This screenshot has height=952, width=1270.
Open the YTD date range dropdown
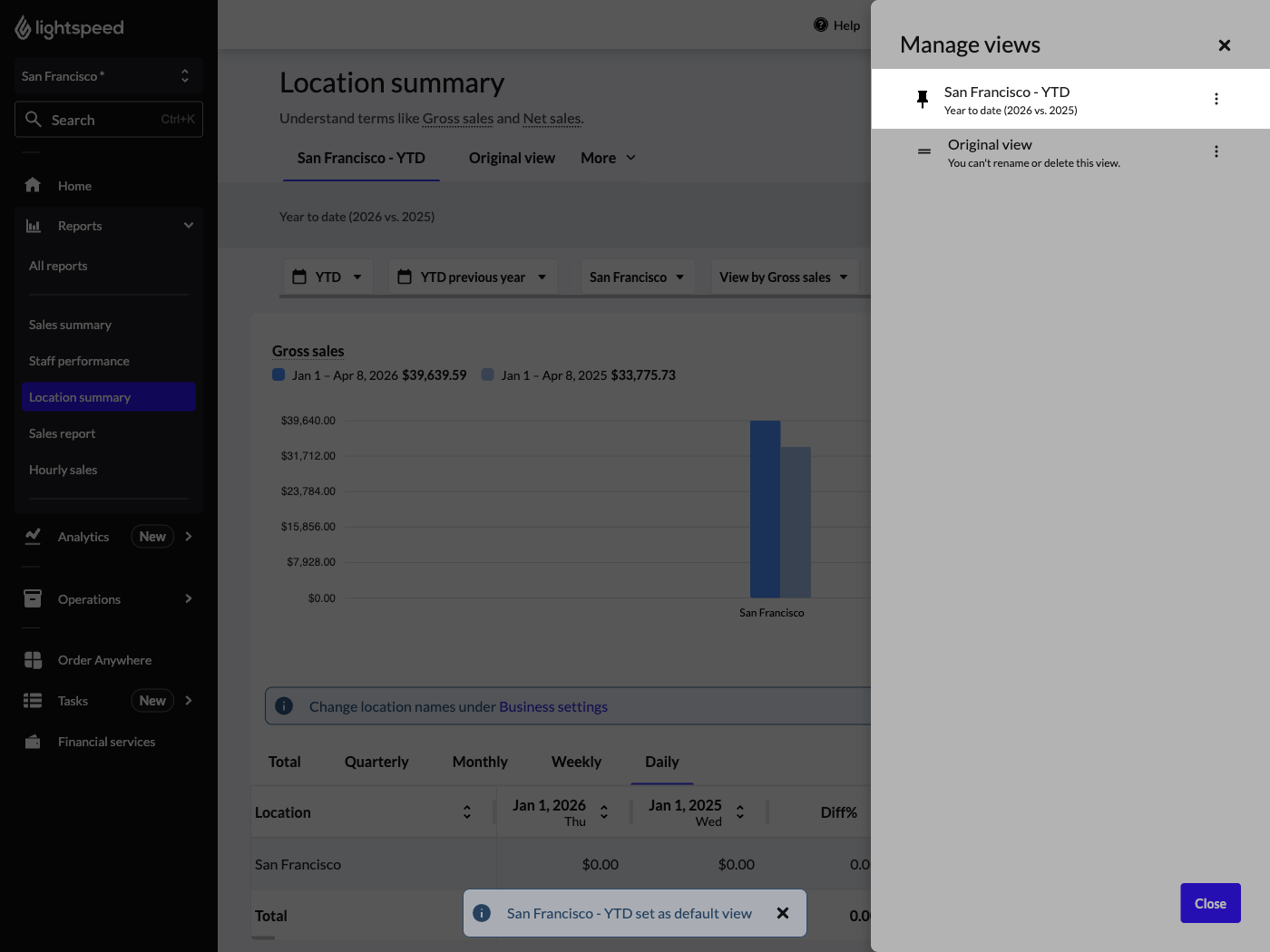[x=327, y=277]
